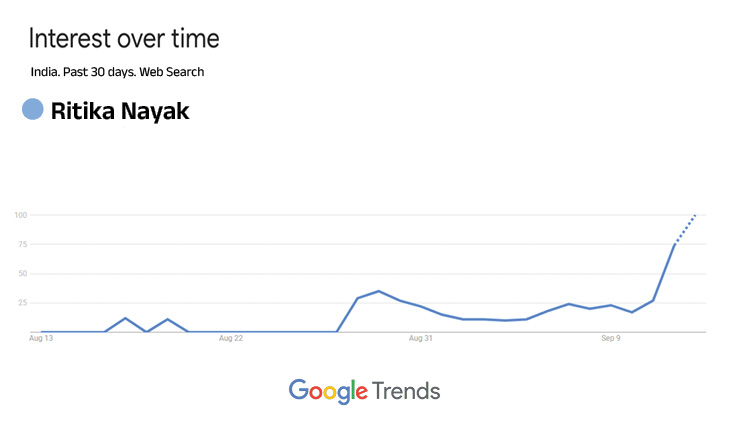Click the India. Past 30 days. Web Search subtitle
Screen dimensions: 730x427
[x=117, y=72]
